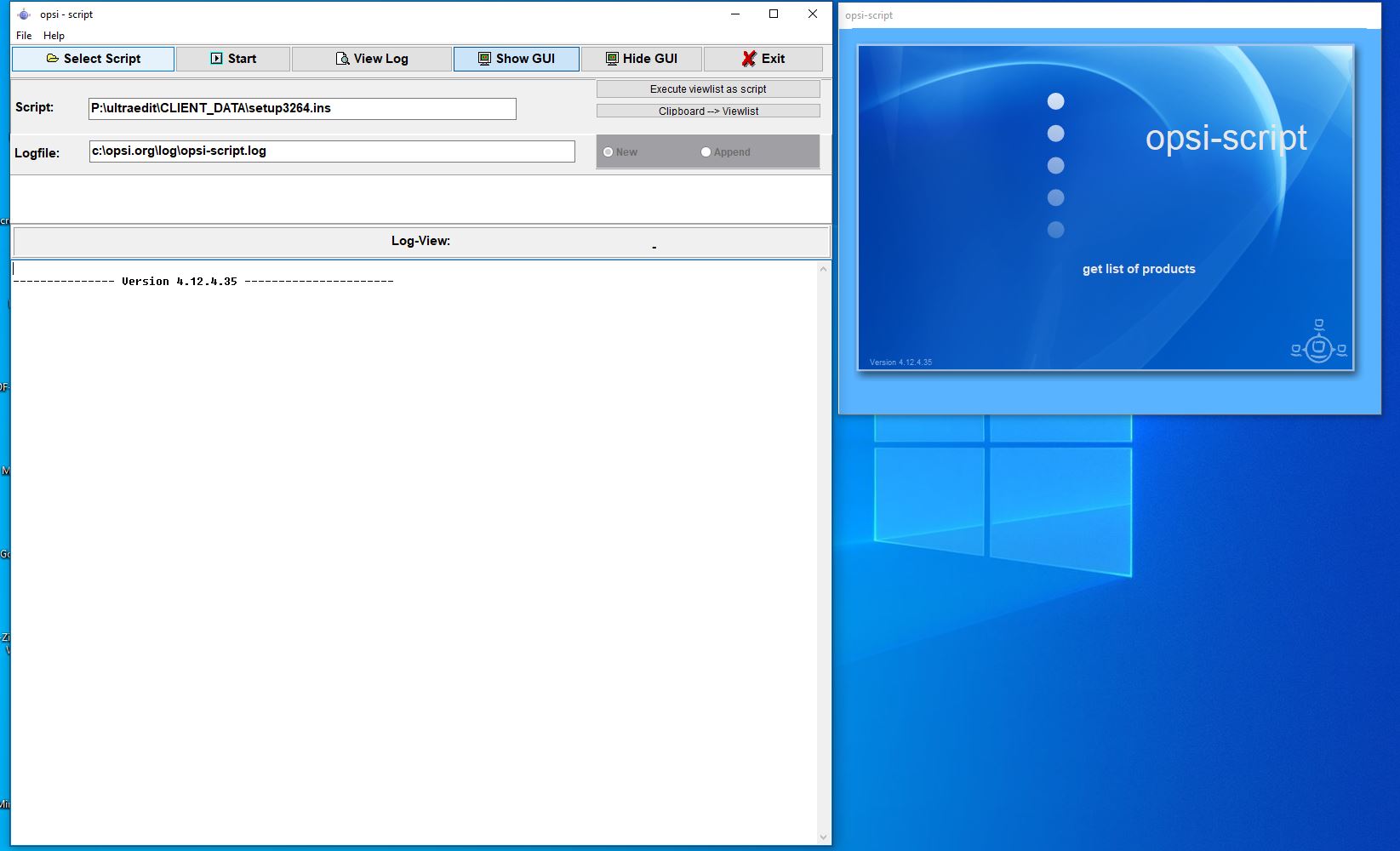1400x851 pixels.
Task: Start the script with the Start button
Action: pos(233,59)
